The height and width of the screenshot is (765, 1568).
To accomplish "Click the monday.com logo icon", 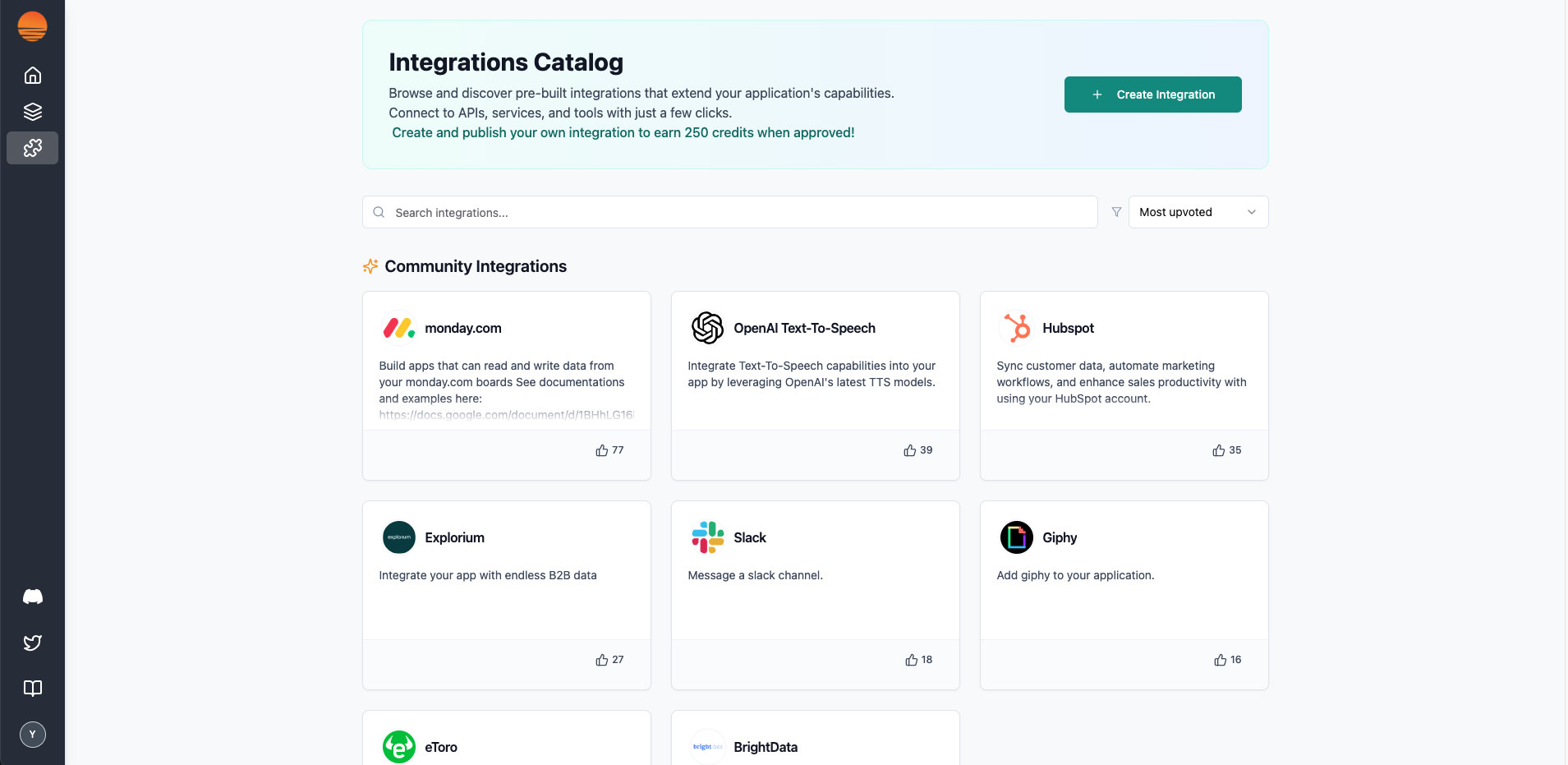I will click(x=399, y=329).
